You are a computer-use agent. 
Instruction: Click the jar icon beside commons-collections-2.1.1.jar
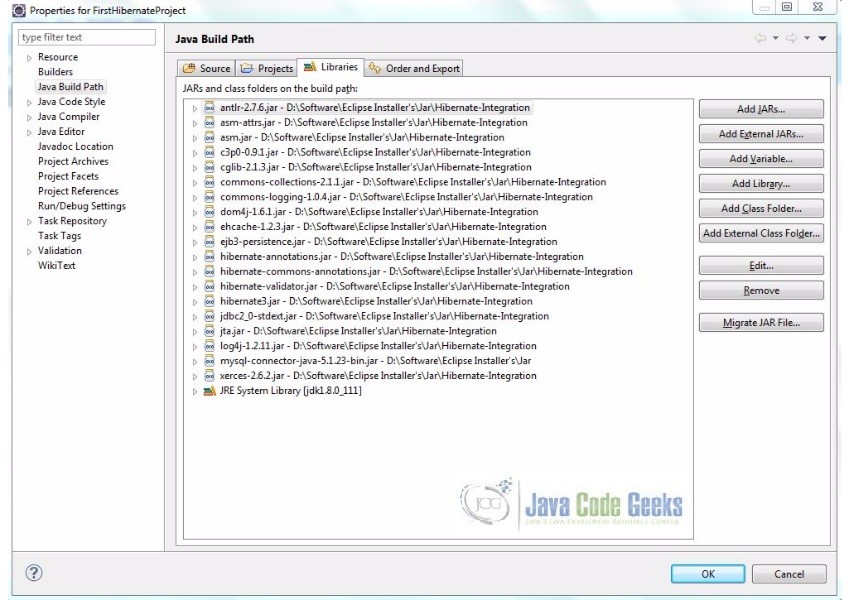point(209,182)
